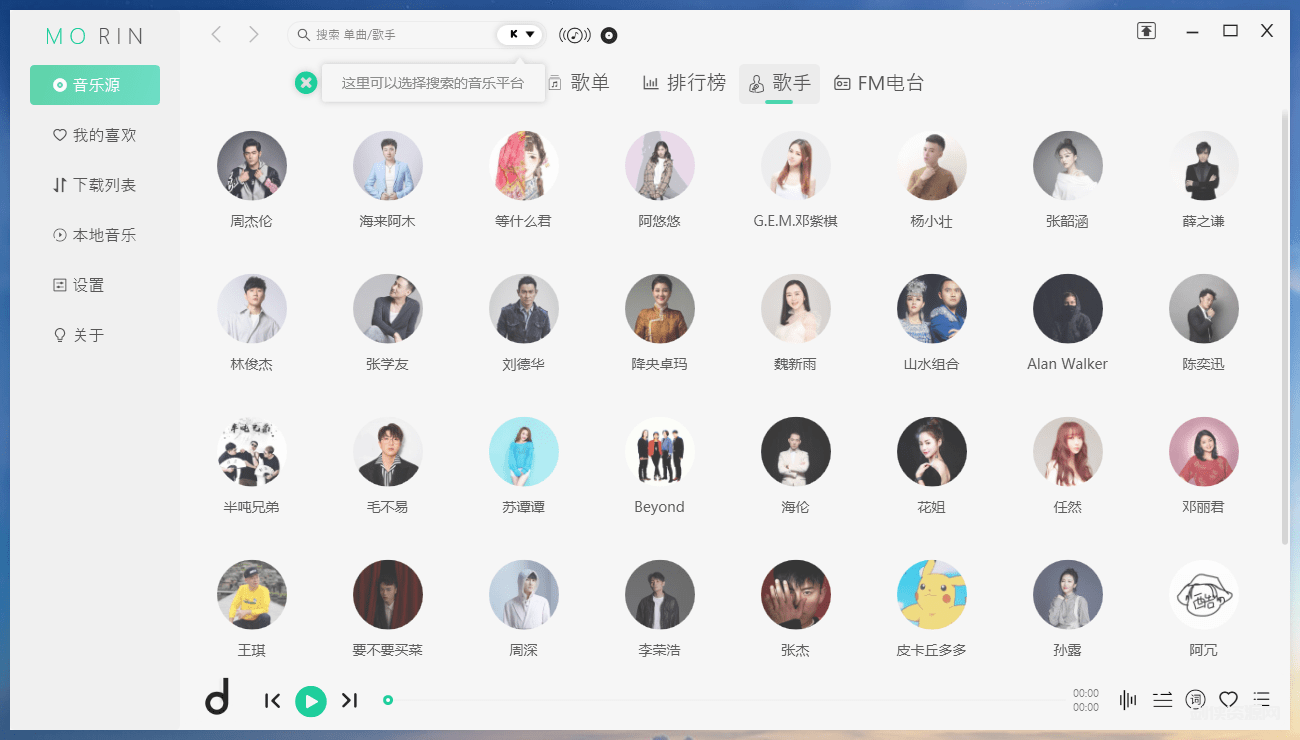Skip to the next track

349,701
